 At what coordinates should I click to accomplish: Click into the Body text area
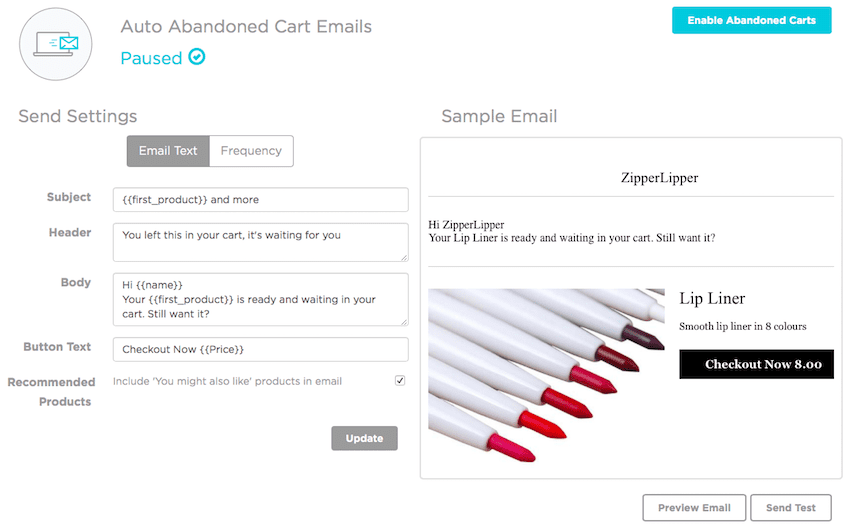[260, 299]
